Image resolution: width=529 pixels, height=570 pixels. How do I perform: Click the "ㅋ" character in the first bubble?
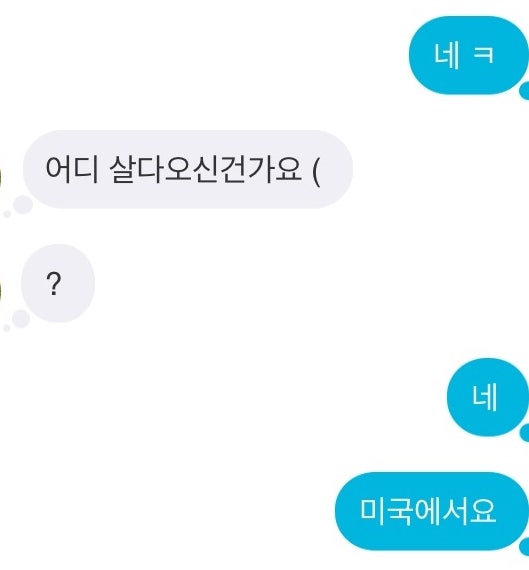pos(484,55)
